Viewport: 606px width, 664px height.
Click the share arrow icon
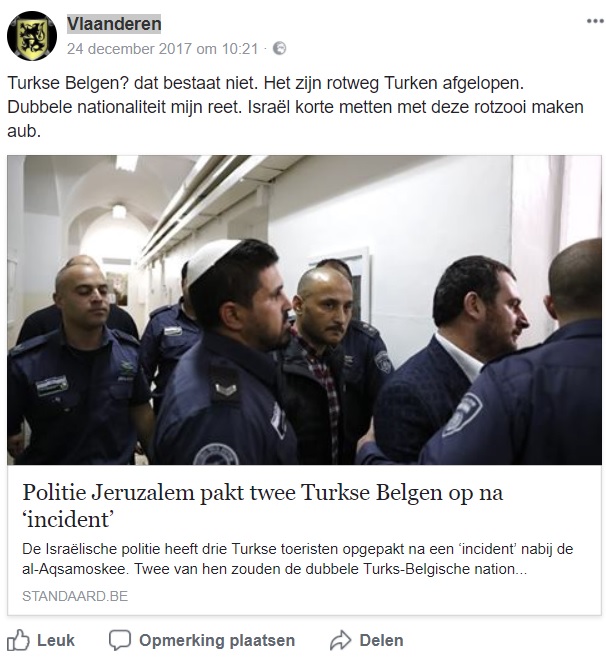340,640
